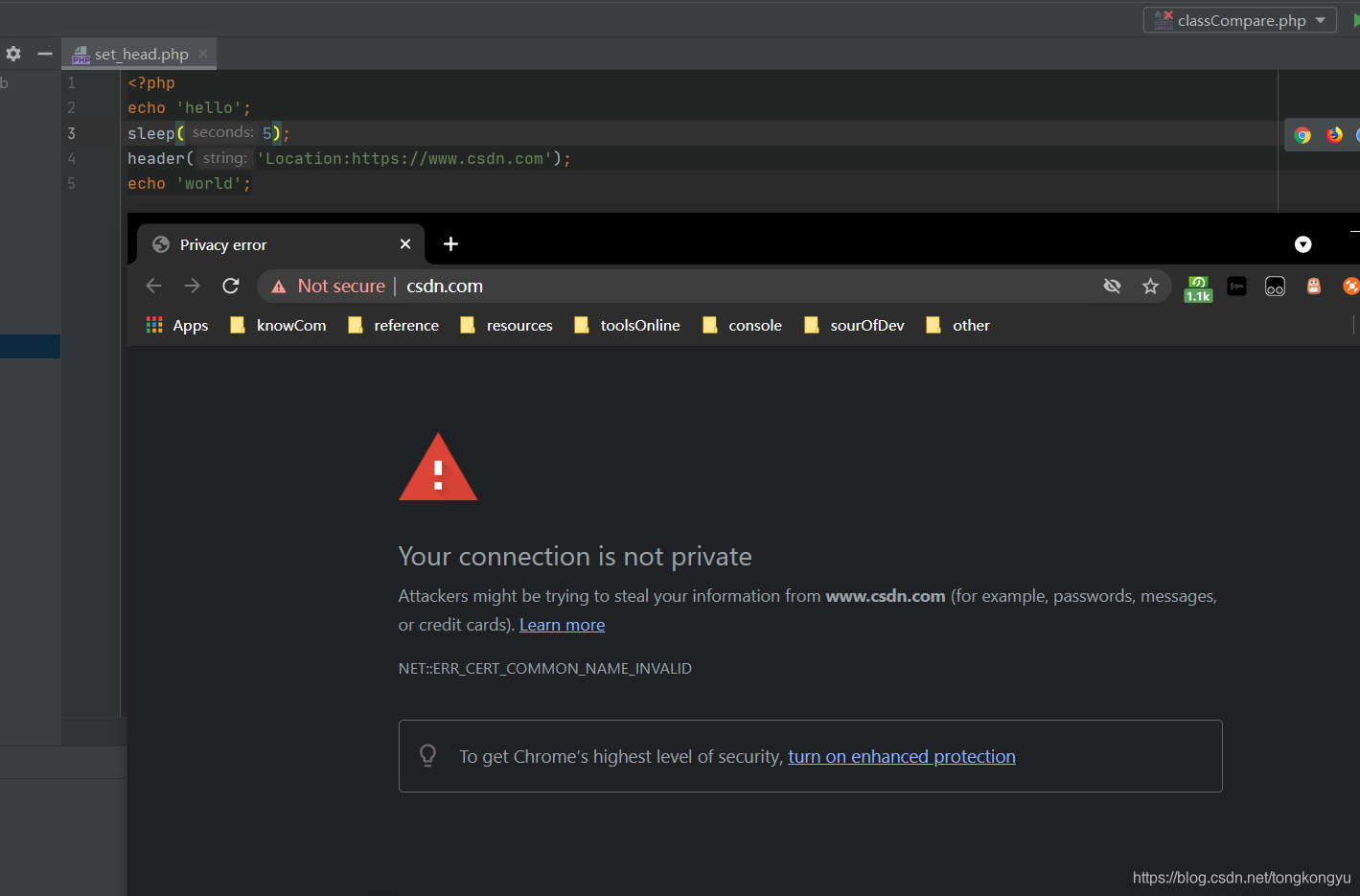Open the toolsOnline bookmarks folder
The image size is (1360, 896).
pyautogui.click(x=628, y=325)
